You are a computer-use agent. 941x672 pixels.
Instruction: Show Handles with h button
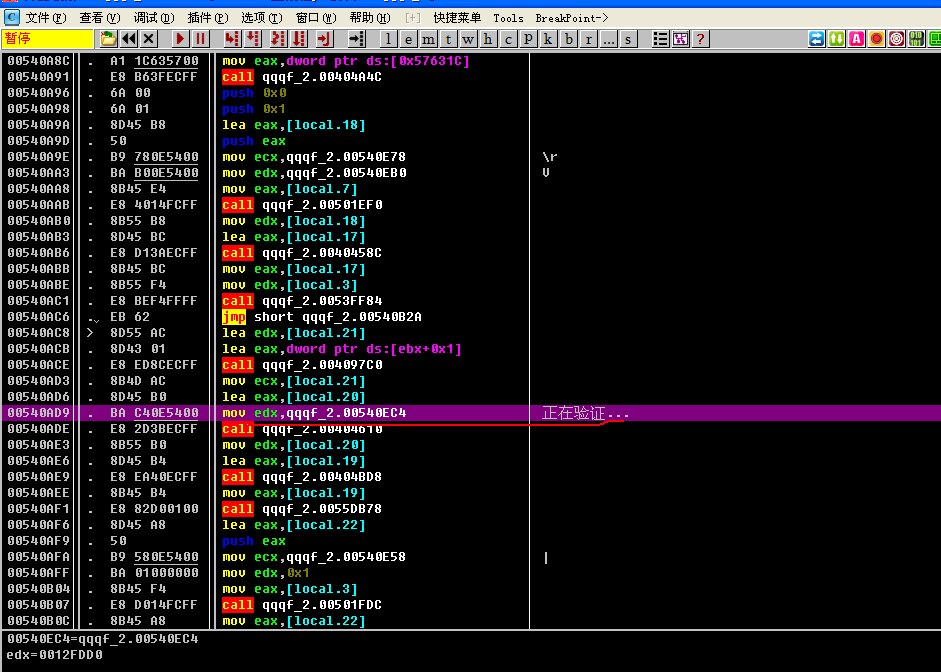coord(488,39)
